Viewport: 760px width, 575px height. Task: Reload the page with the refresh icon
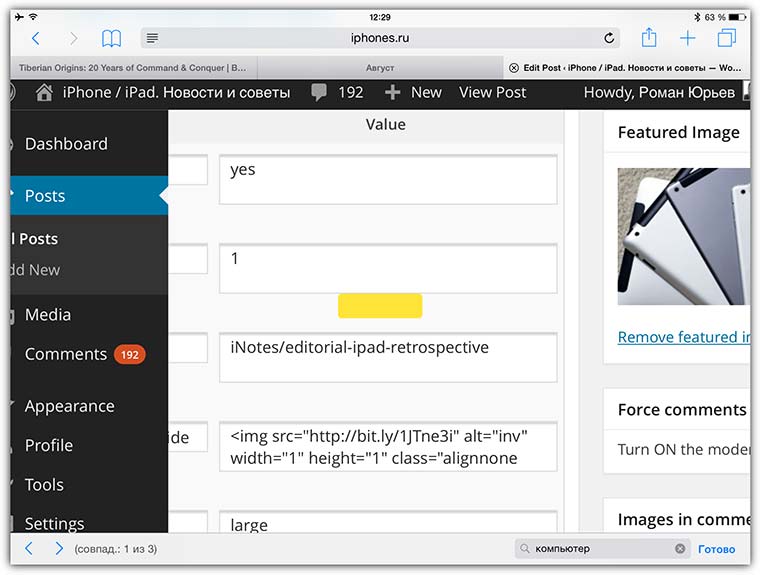pyautogui.click(x=609, y=38)
